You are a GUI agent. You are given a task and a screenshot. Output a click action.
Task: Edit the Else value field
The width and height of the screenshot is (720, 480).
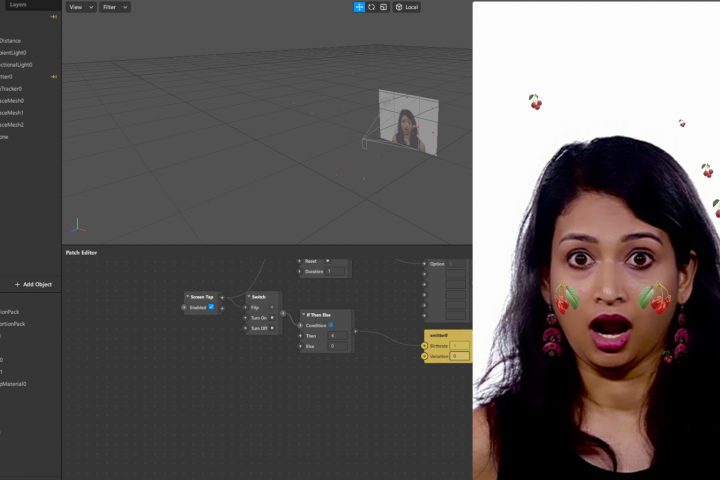click(x=338, y=346)
